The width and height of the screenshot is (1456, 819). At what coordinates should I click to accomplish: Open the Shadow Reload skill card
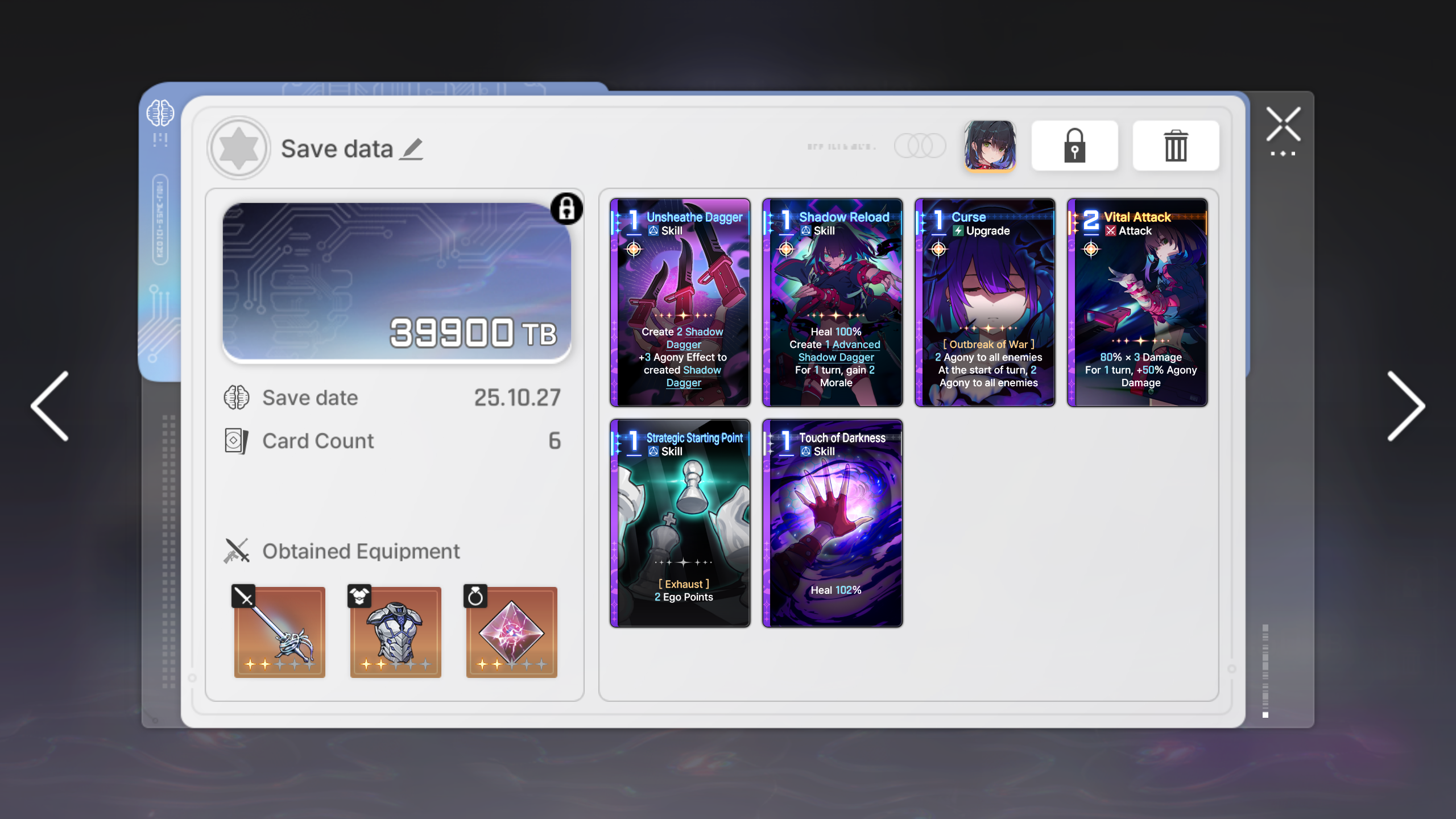click(x=833, y=303)
